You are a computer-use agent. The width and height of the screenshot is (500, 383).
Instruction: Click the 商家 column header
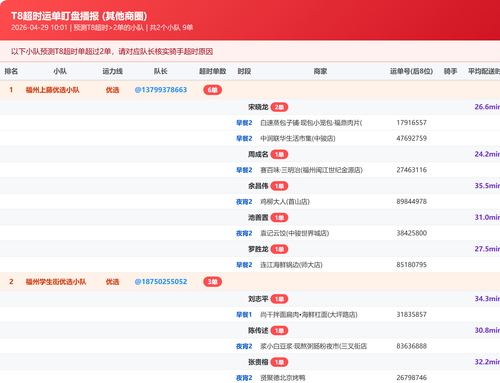[x=320, y=71]
